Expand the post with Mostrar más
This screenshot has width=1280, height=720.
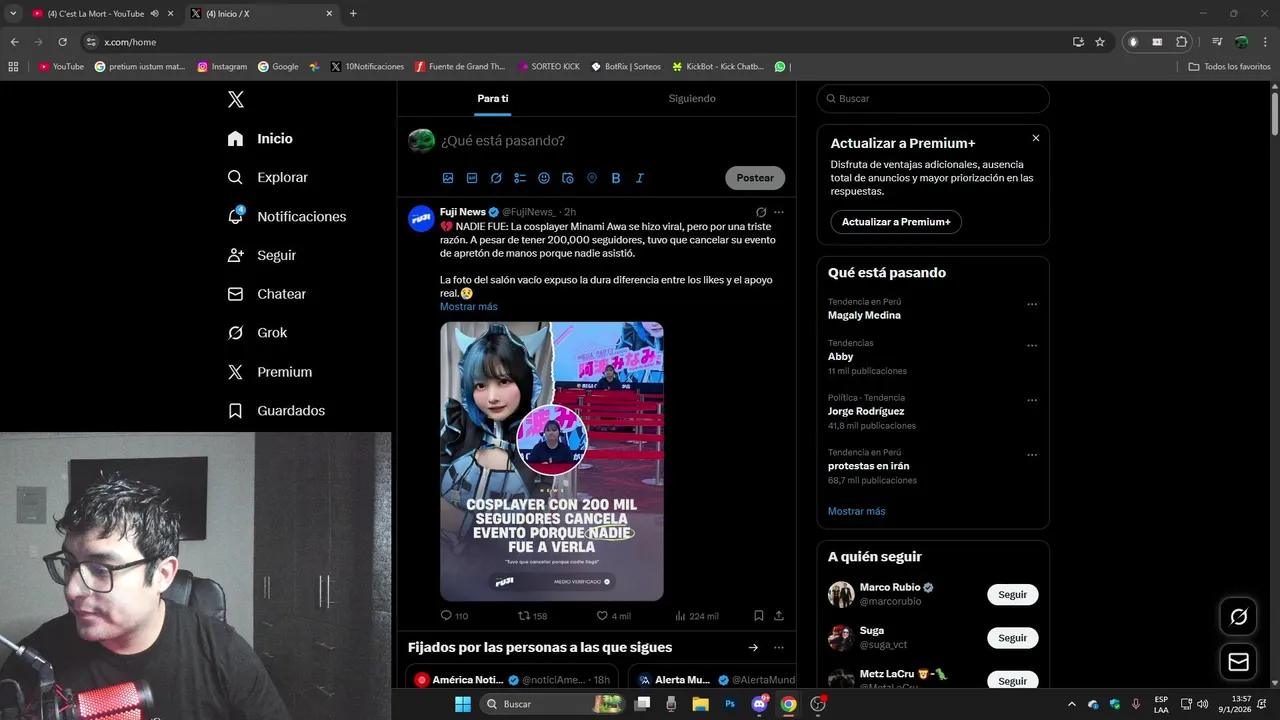pyautogui.click(x=468, y=306)
